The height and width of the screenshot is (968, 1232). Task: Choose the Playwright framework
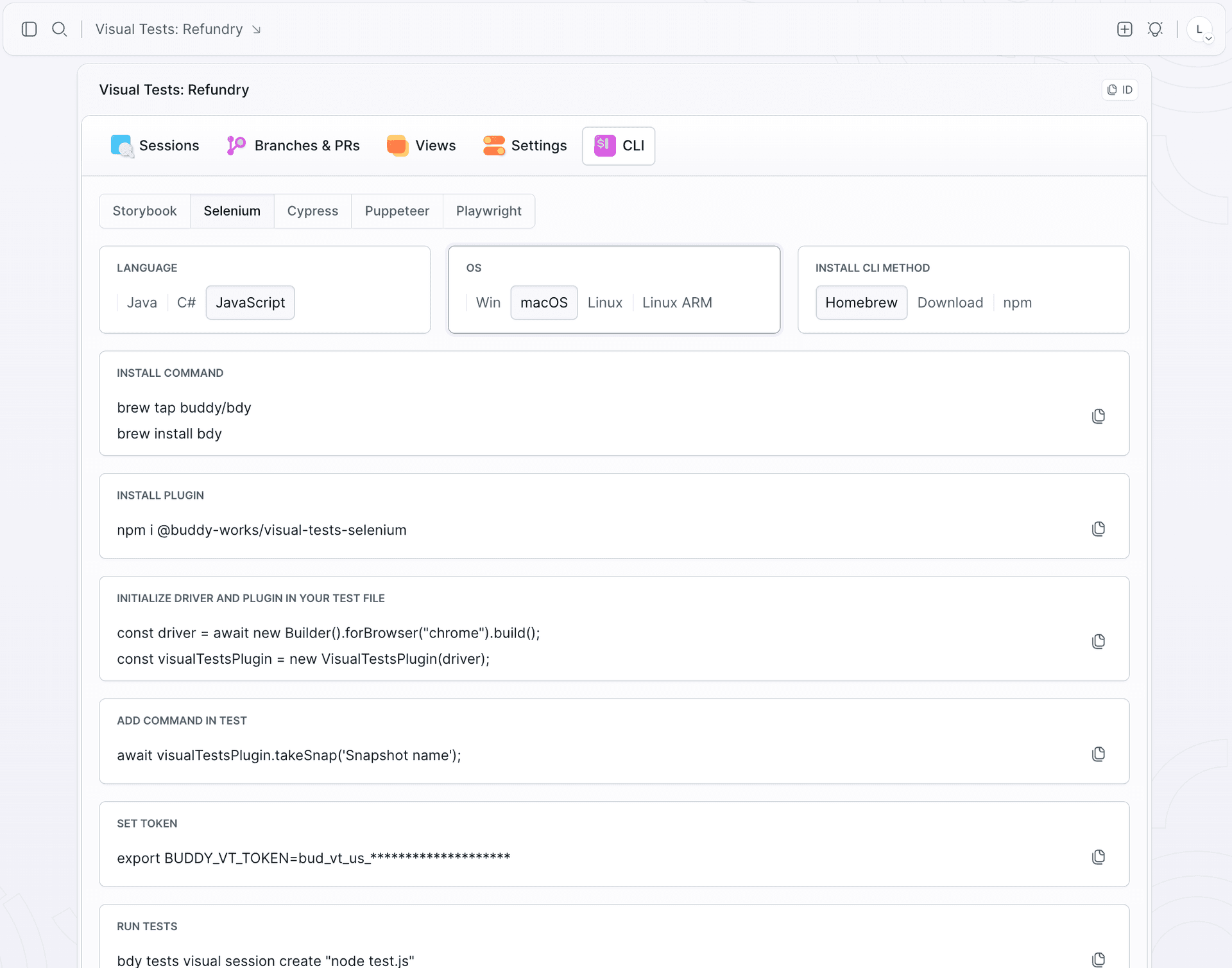(488, 211)
